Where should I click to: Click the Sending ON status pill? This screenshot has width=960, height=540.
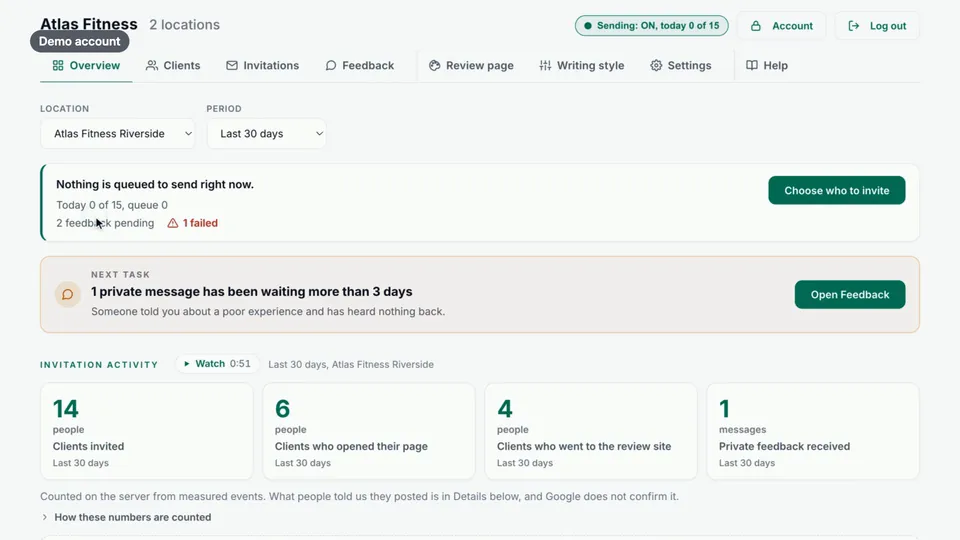point(651,26)
